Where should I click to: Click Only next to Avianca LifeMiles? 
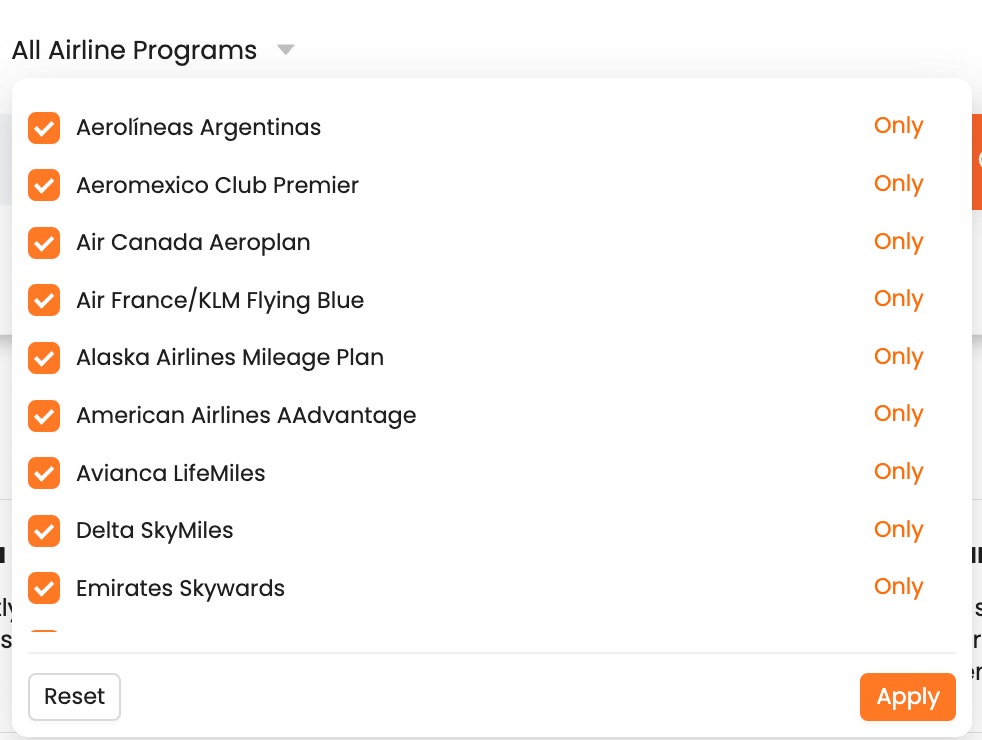coord(897,472)
